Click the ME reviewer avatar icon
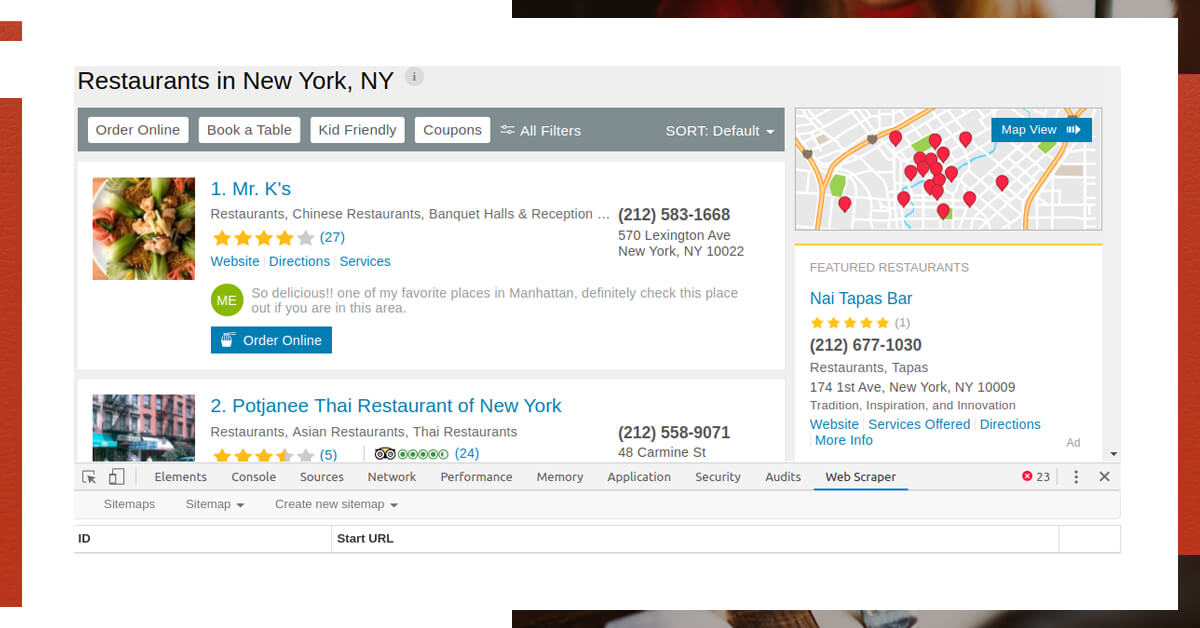The image size is (1200, 628). click(227, 300)
